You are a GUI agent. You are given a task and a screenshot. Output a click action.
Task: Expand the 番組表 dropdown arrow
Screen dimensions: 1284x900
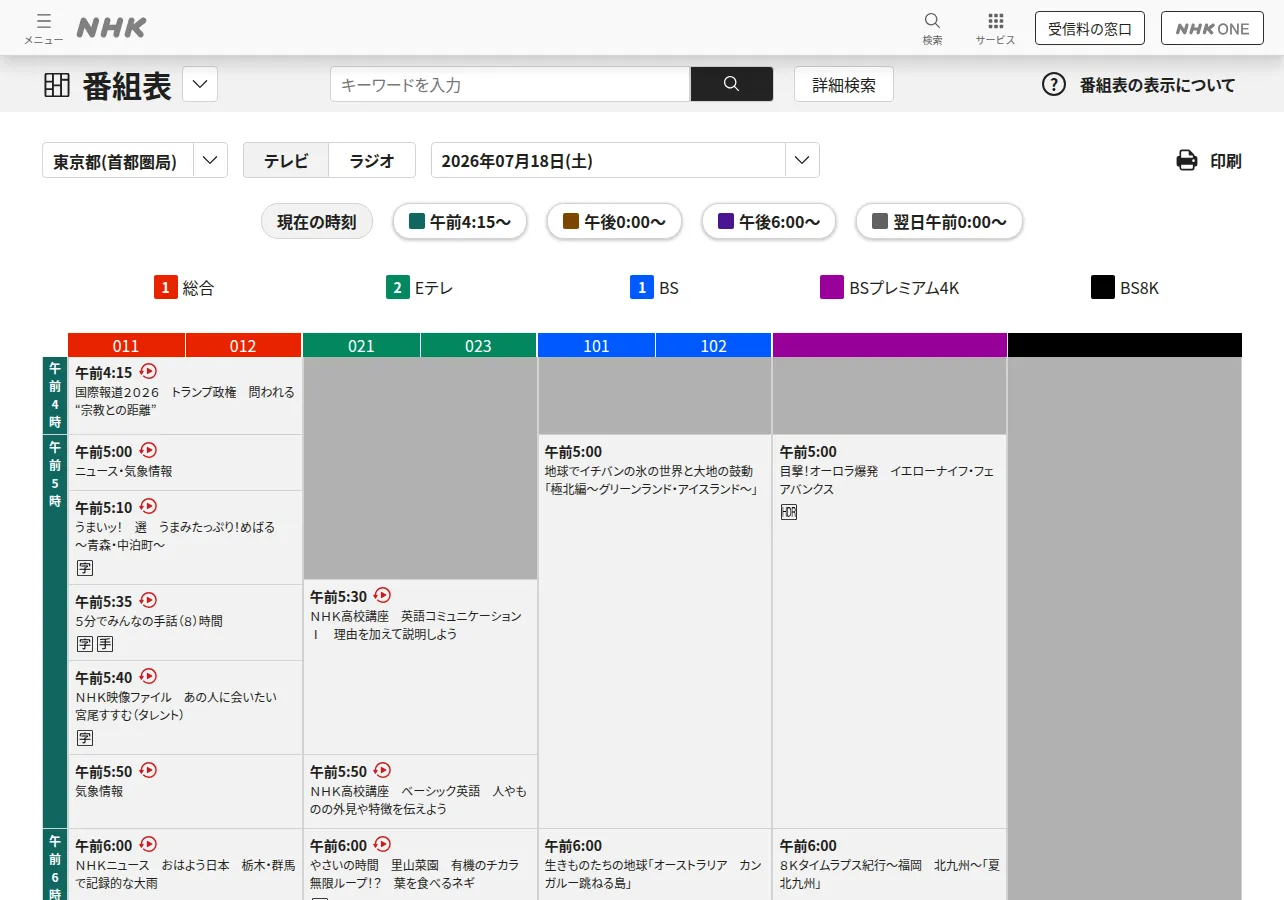pos(200,84)
